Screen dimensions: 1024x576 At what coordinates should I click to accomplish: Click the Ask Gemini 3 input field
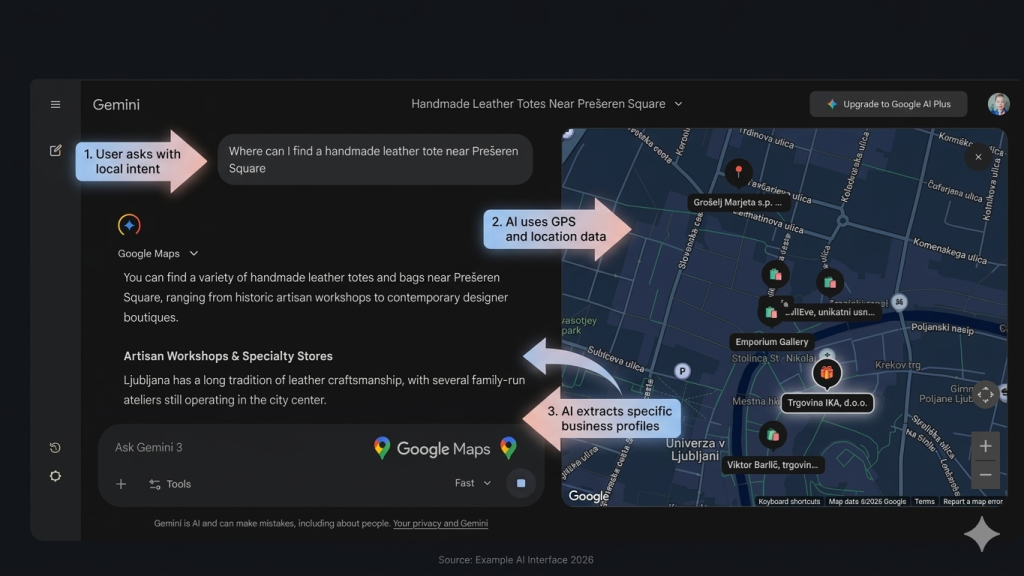point(240,448)
